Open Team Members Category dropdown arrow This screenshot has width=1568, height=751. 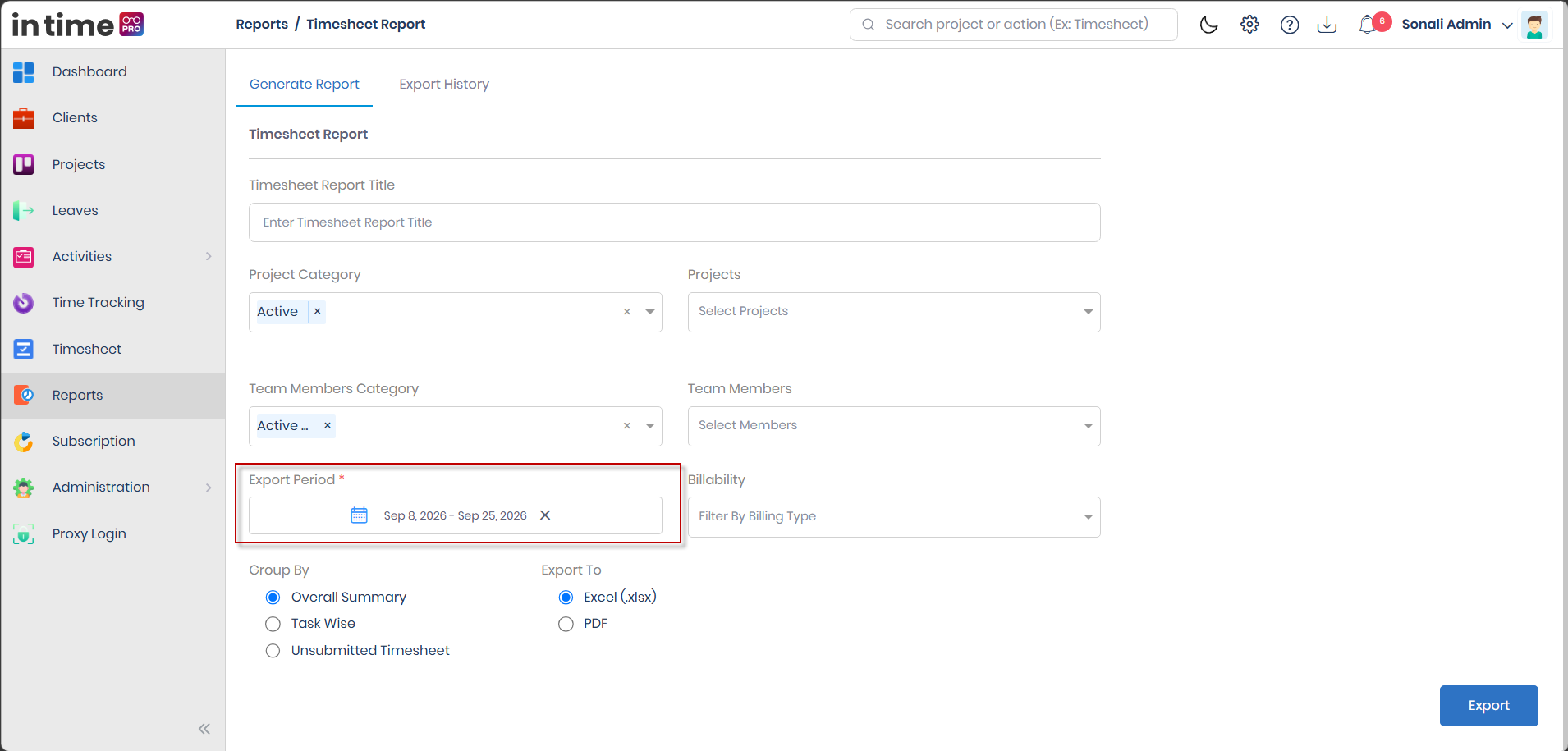click(650, 426)
